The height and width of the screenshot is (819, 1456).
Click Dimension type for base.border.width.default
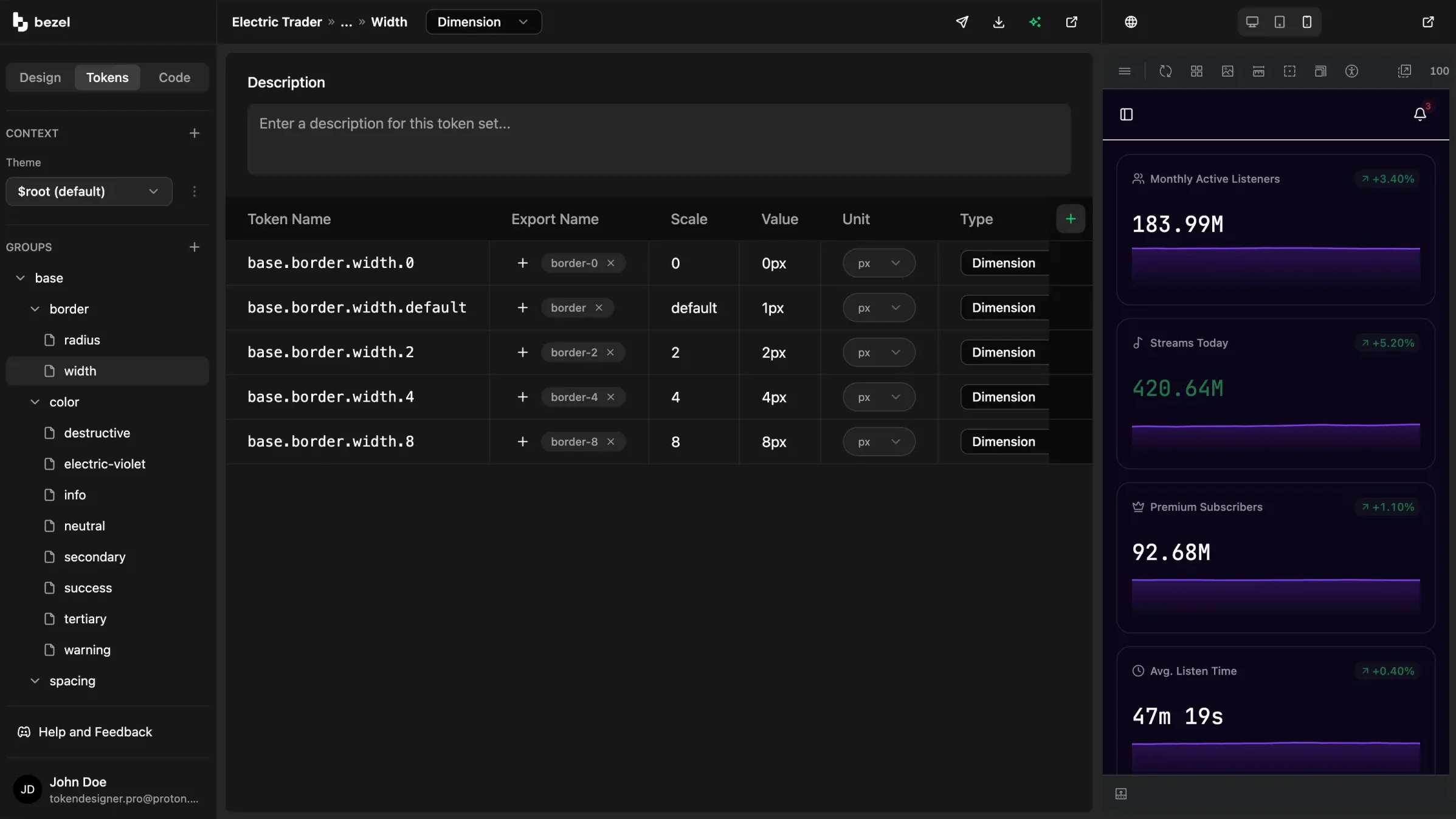(1004, 307)
